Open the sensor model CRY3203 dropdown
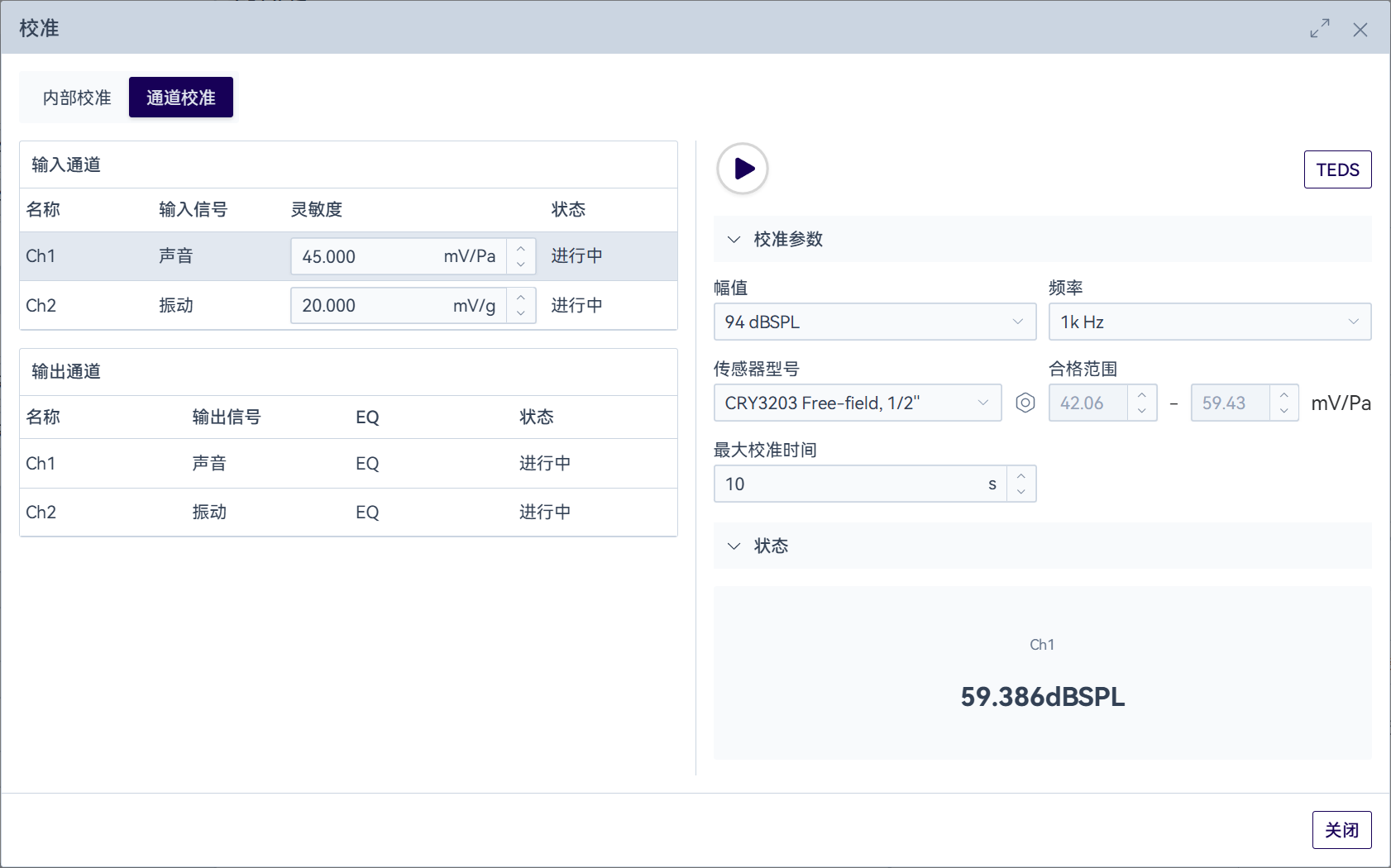 click(x=857, y=403)
